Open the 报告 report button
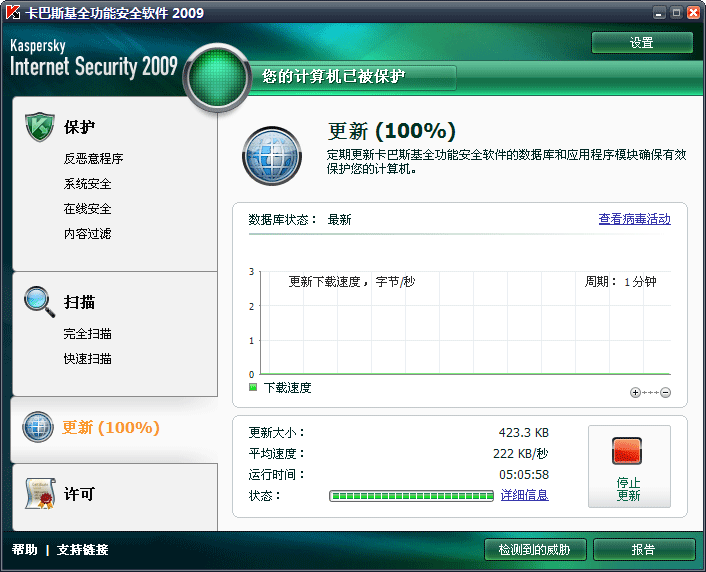The height and width of the screenshot is (572, 706). coord(643,549)
